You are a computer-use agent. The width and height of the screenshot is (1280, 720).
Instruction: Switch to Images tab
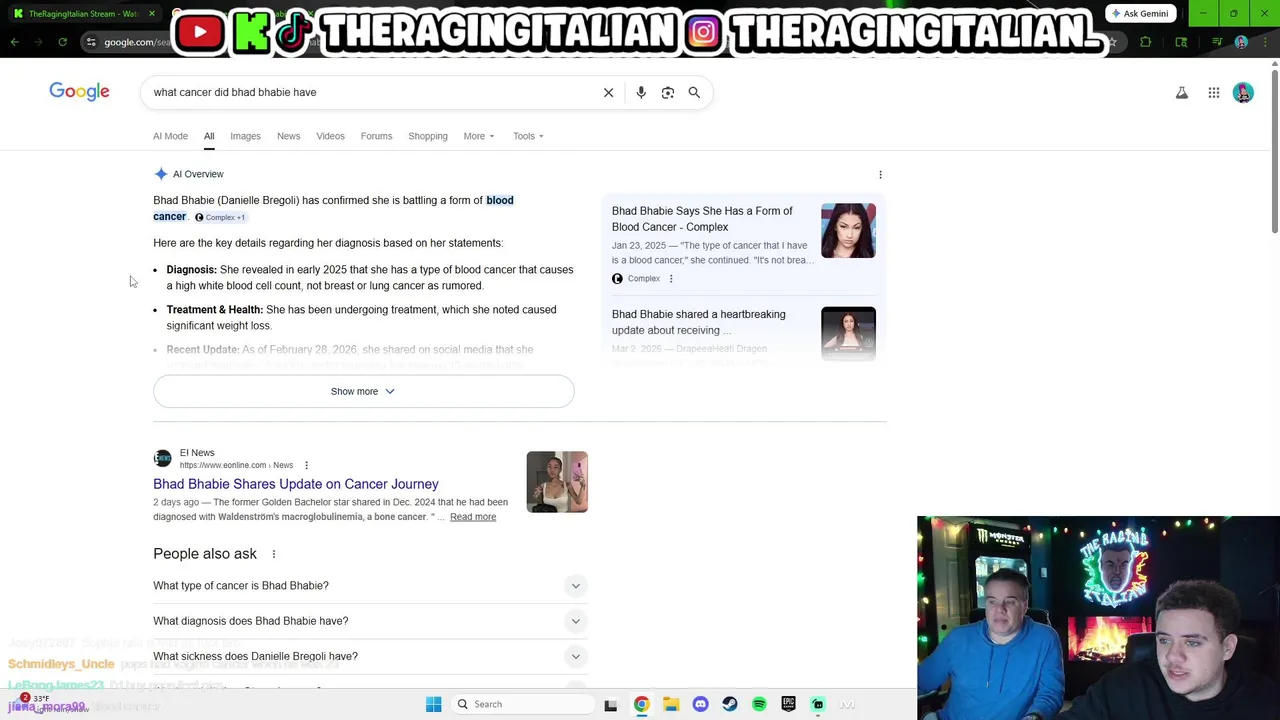point(245,136)
